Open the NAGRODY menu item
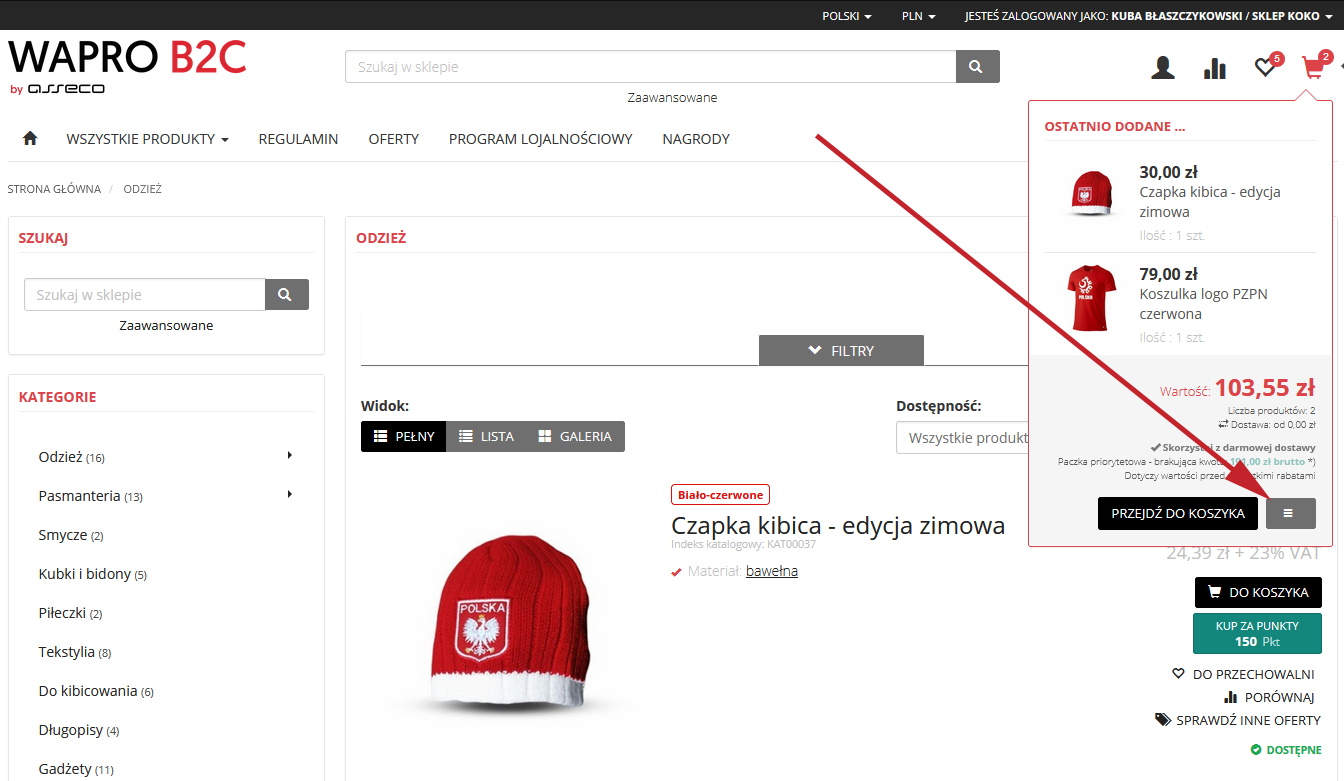This screenshot has width=1344, height=781. tap(696, 139)
